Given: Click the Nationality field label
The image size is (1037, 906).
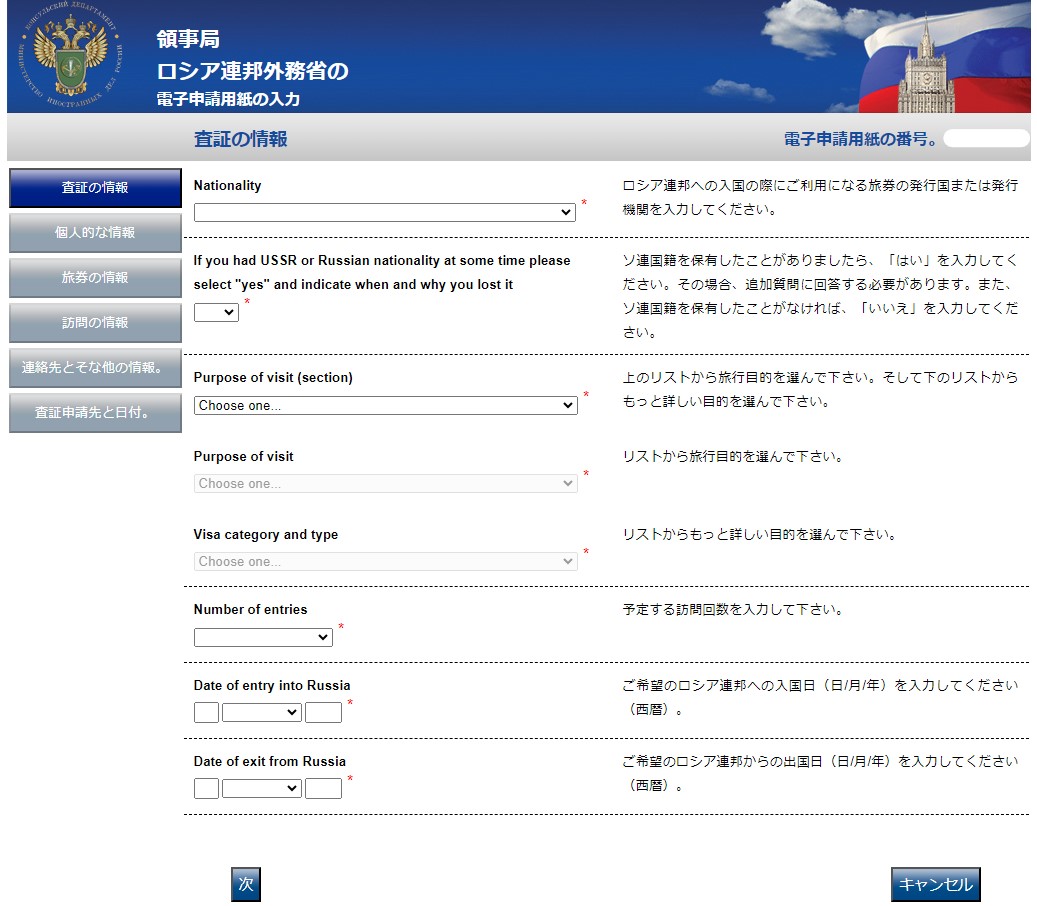Looking at the screenshot, I should [228, 185].
